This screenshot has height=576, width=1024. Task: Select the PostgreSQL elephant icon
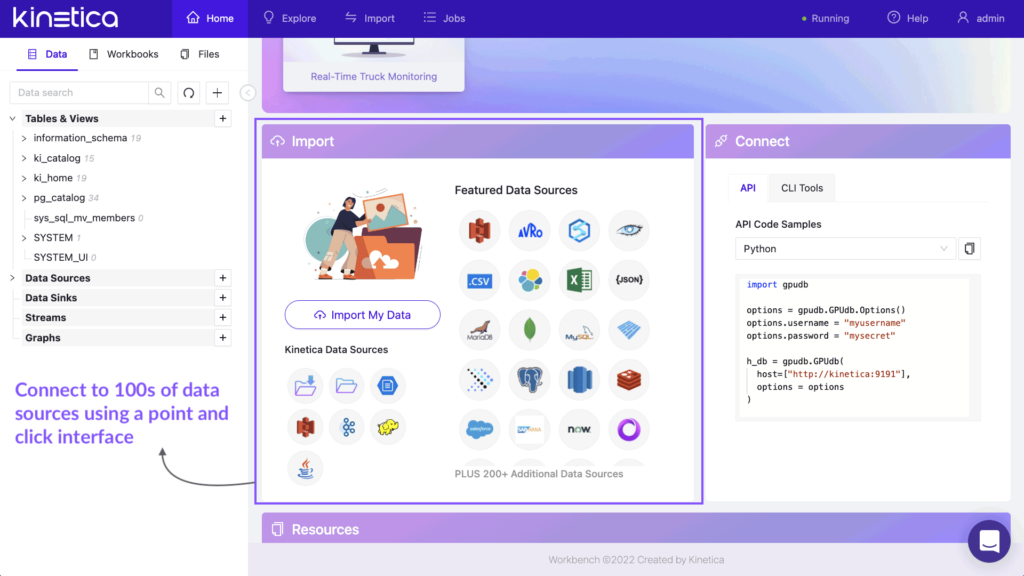(530, 380)
